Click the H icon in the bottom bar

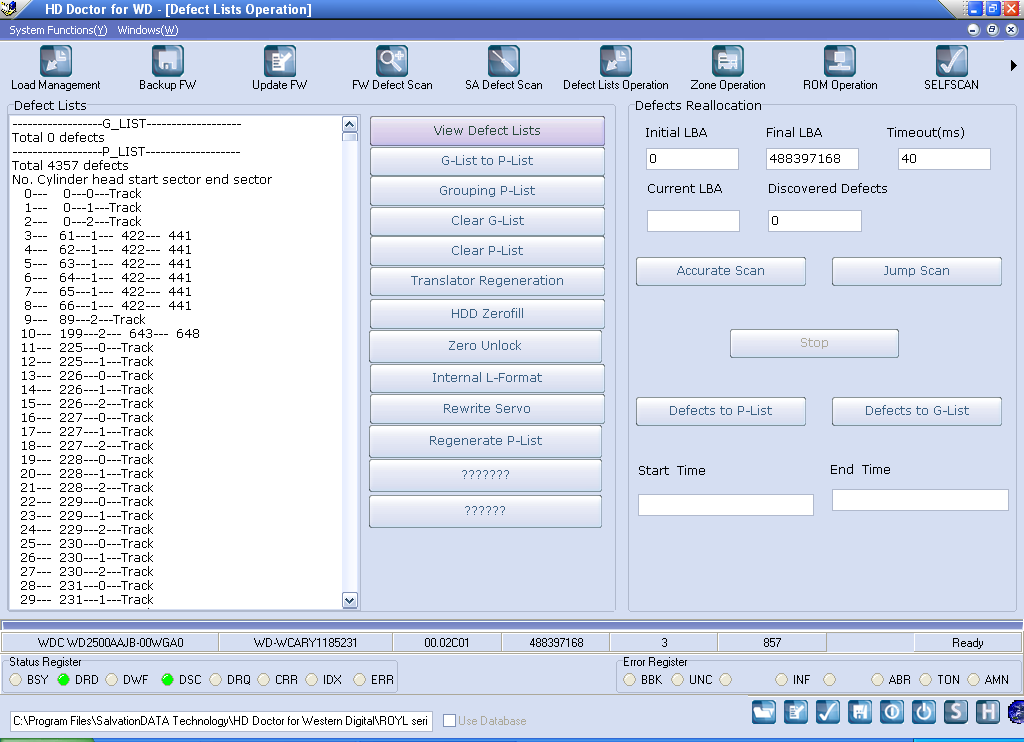pos(987,711)
